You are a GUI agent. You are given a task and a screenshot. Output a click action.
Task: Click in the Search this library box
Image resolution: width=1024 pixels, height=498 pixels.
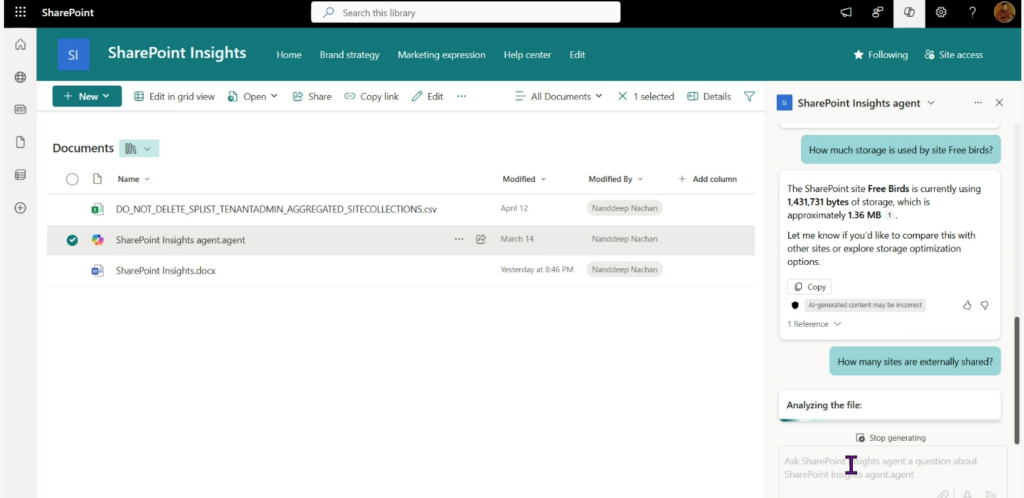point(466,12)
